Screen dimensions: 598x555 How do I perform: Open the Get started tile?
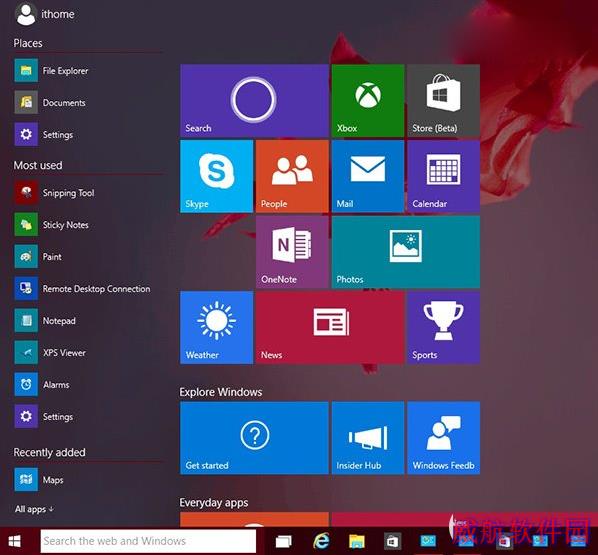point(254,438)
